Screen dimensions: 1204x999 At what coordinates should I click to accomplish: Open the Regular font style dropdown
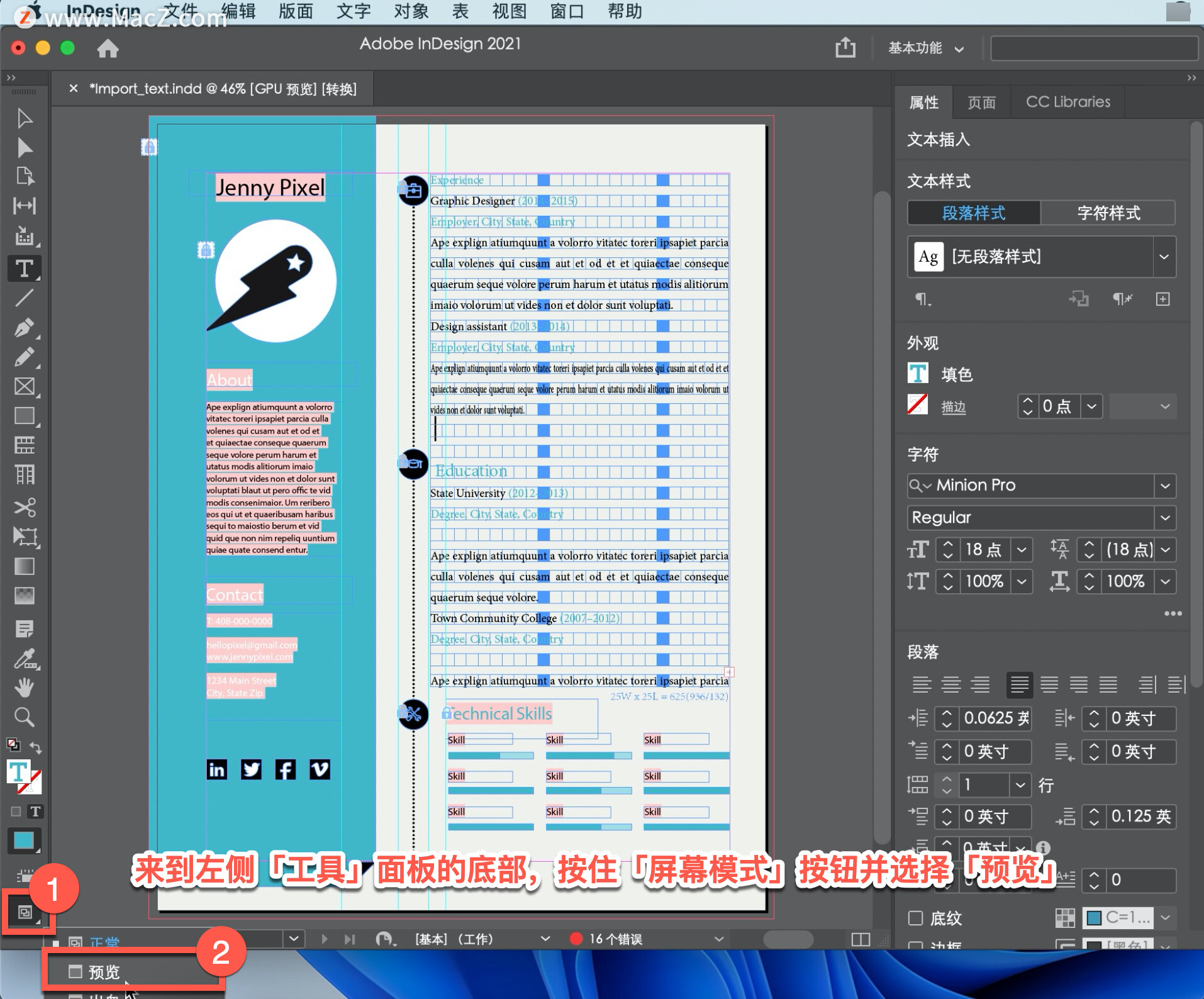(1165, 518)
